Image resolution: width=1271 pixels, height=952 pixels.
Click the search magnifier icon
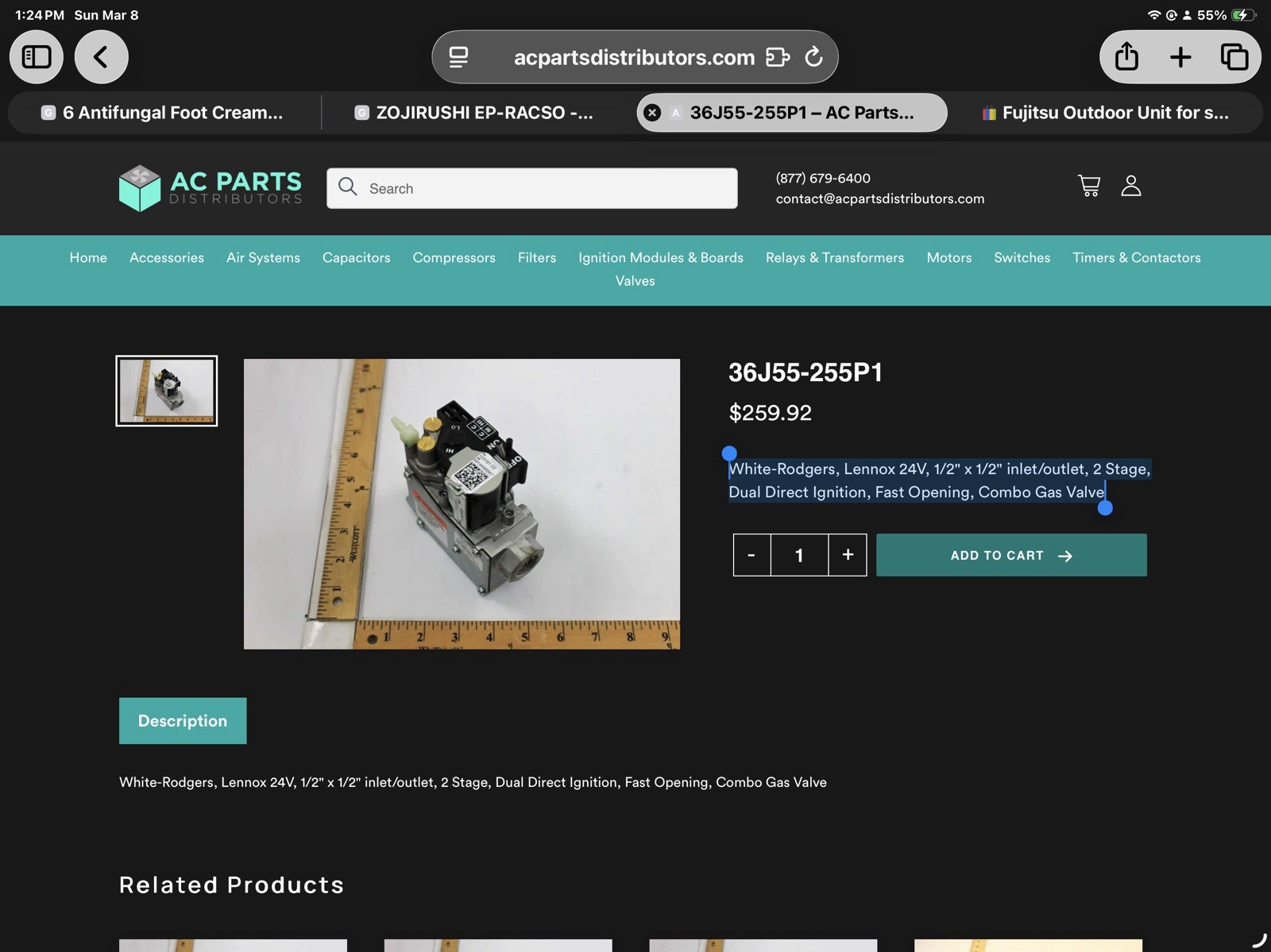(347, 187)
